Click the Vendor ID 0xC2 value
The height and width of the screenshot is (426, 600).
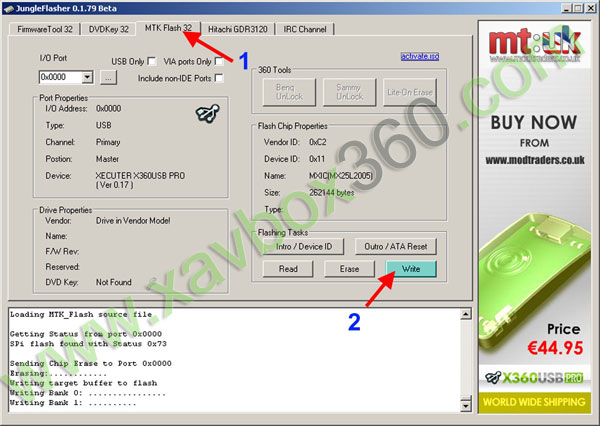pos(318,142)
